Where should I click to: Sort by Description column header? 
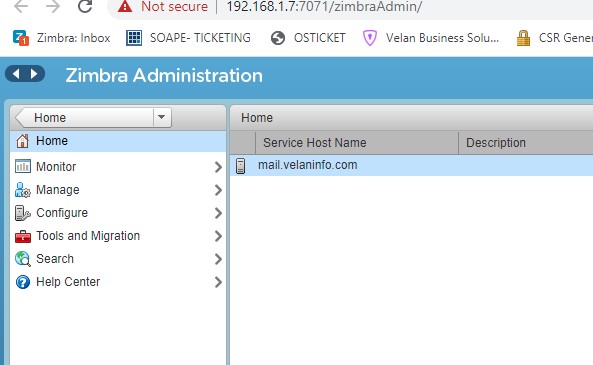coord(526,143)
